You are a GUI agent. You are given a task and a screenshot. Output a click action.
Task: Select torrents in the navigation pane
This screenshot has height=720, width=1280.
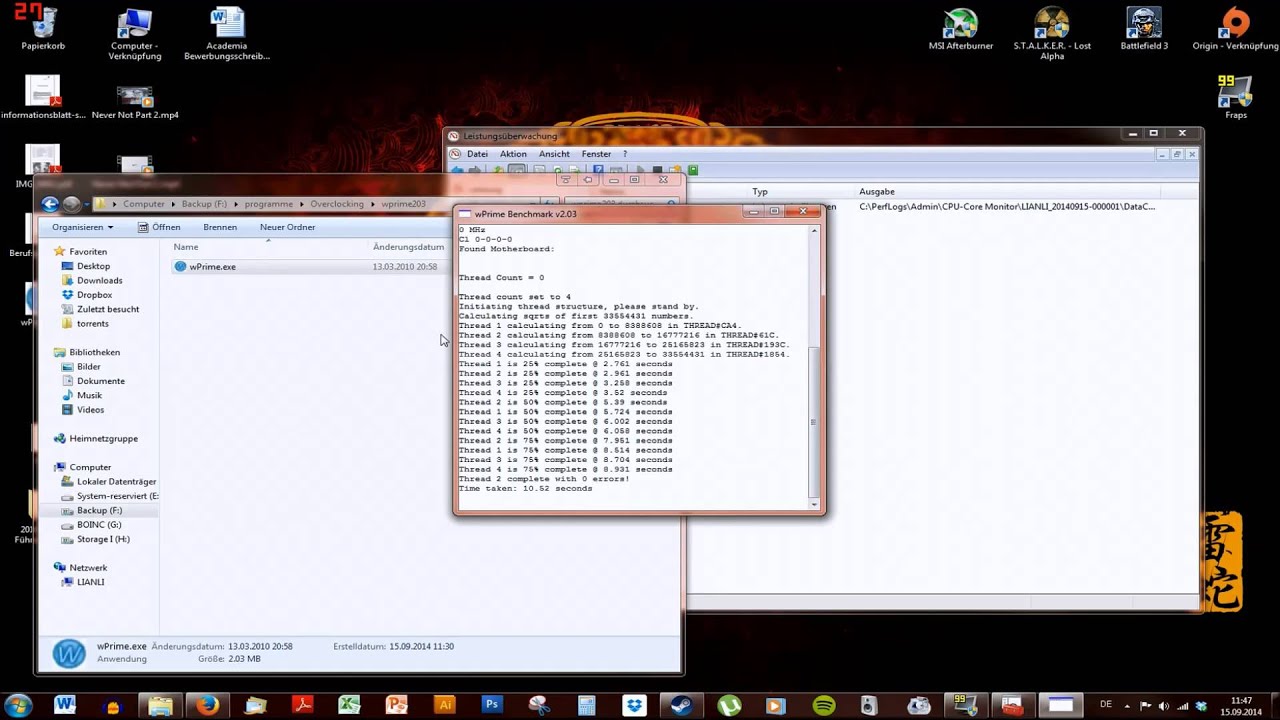click(92, 324)
